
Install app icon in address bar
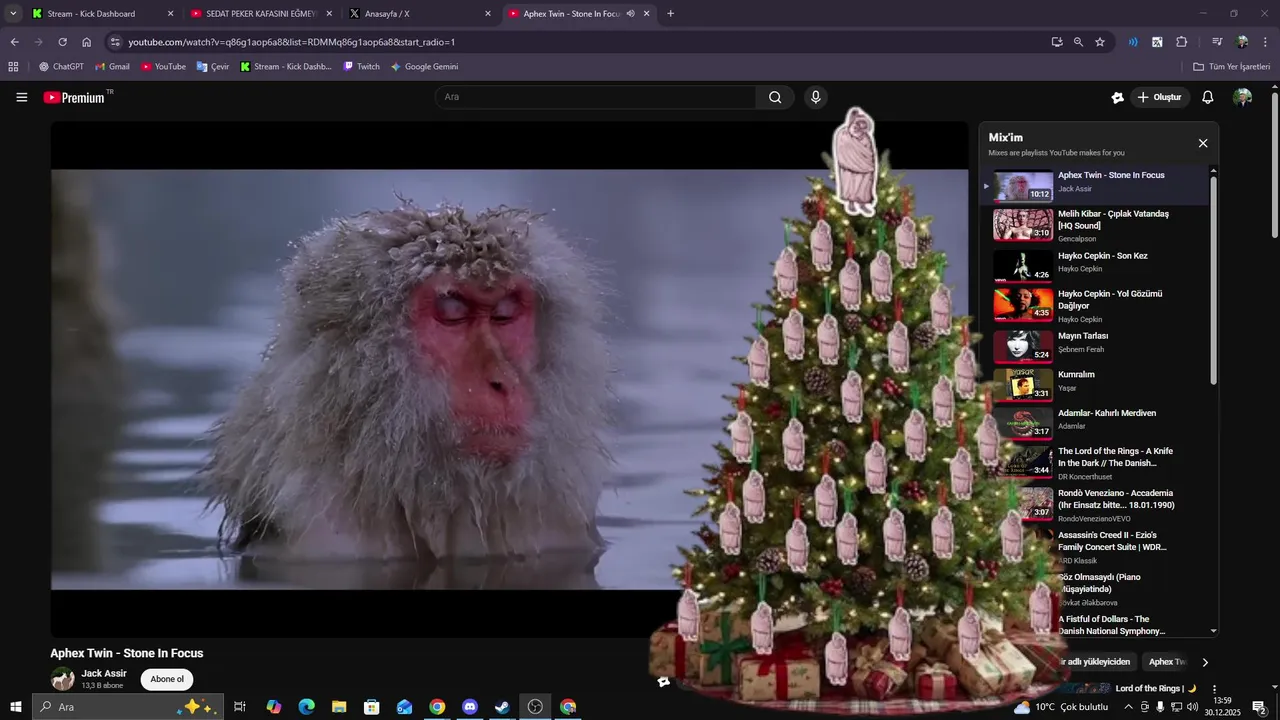point(1057,42)
